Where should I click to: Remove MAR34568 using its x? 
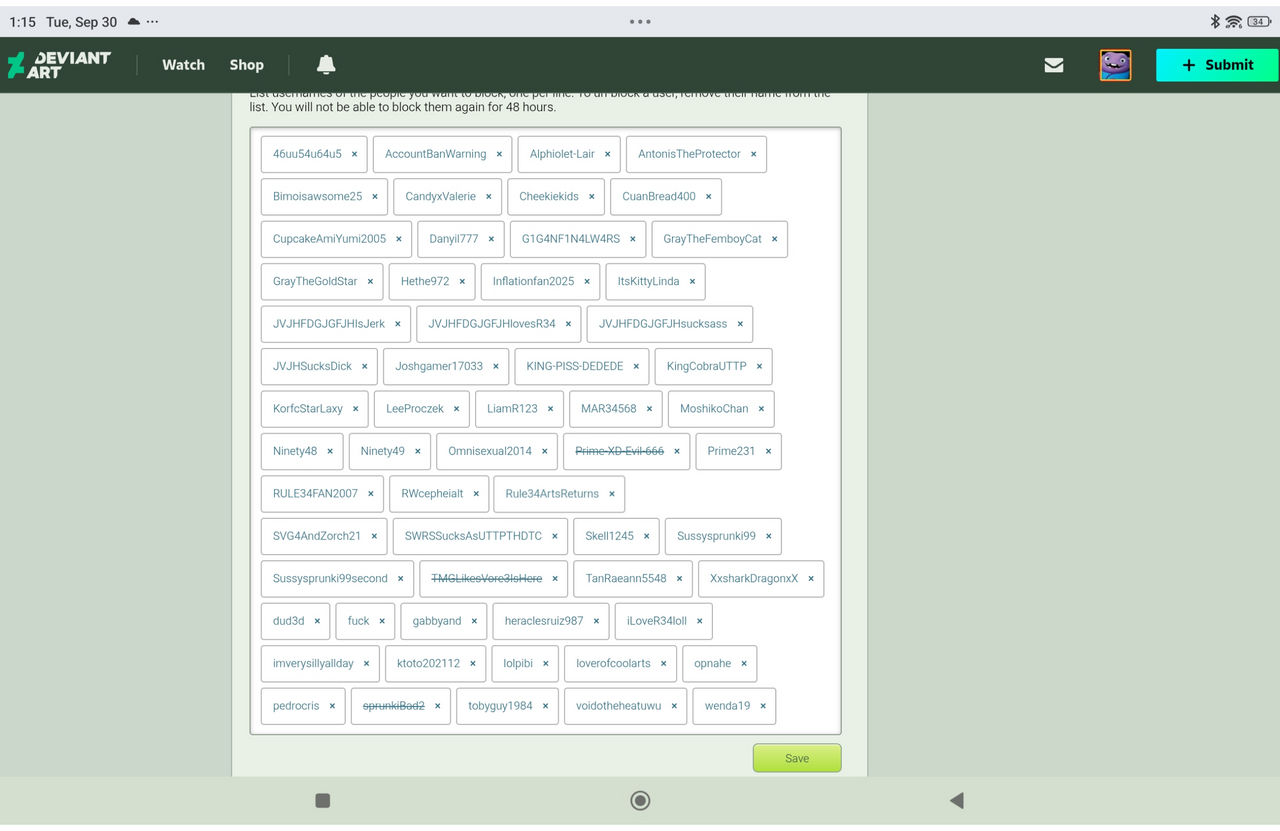[x=649, y=409]
